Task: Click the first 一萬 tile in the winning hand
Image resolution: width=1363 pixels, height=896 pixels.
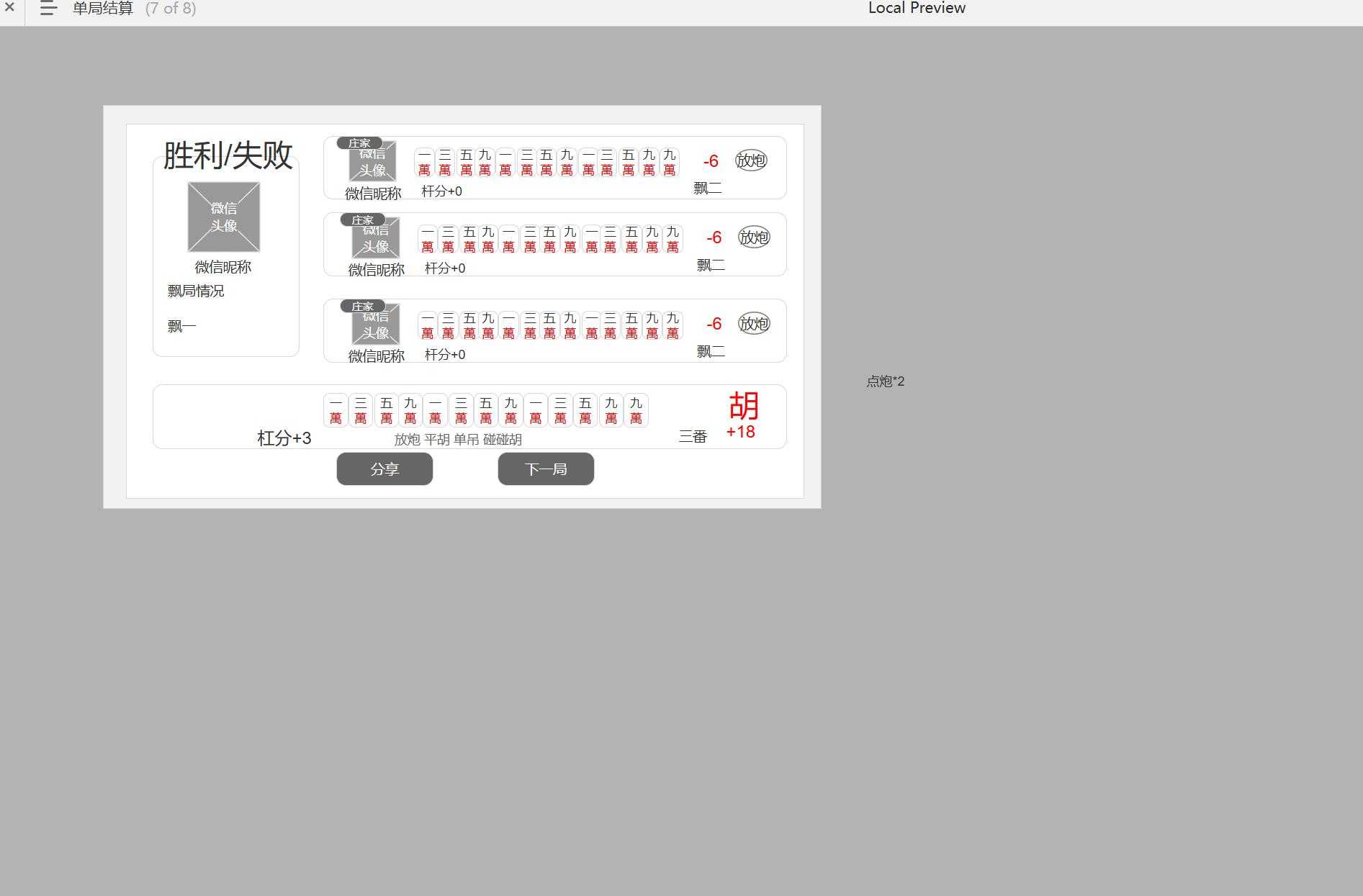Action: (x=336, y=410)
